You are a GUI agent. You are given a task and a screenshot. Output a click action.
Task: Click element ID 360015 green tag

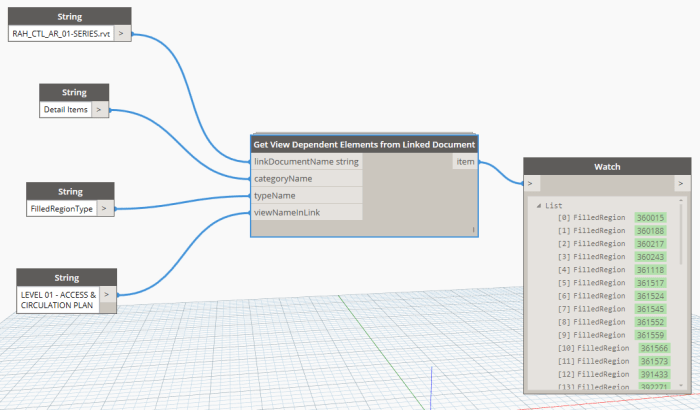coord(649,217)
